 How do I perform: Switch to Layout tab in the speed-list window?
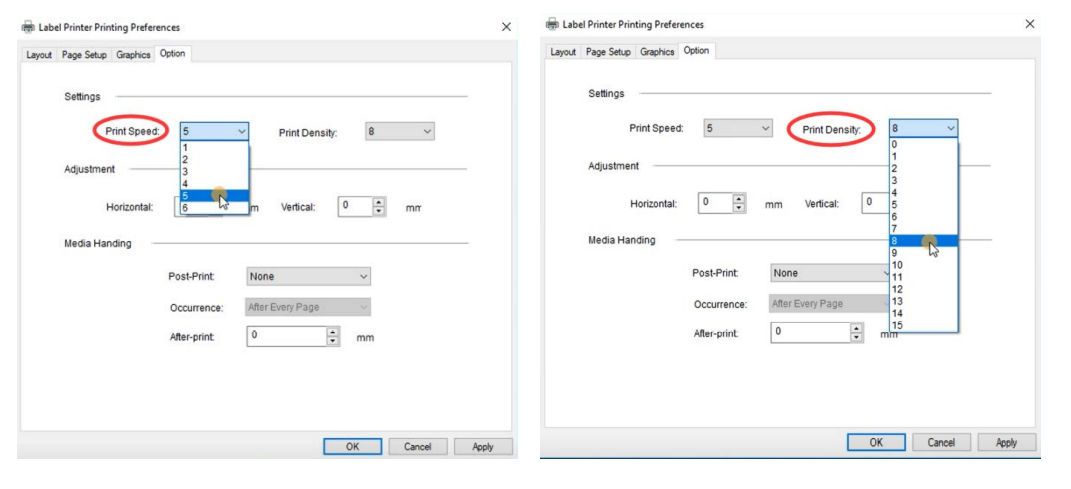click(39, 55)
